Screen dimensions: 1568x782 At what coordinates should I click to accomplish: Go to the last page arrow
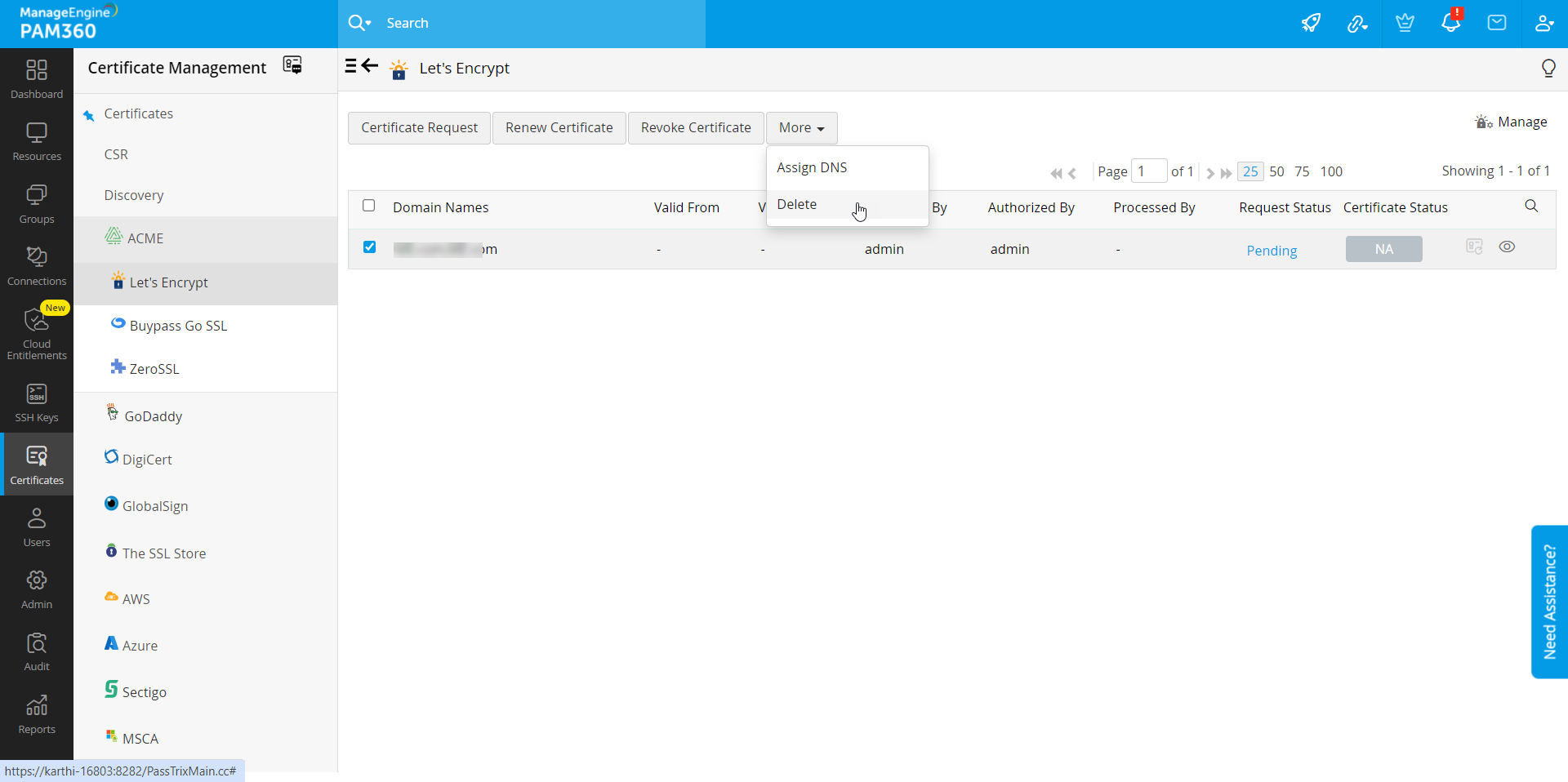[x=1226, y=173]
